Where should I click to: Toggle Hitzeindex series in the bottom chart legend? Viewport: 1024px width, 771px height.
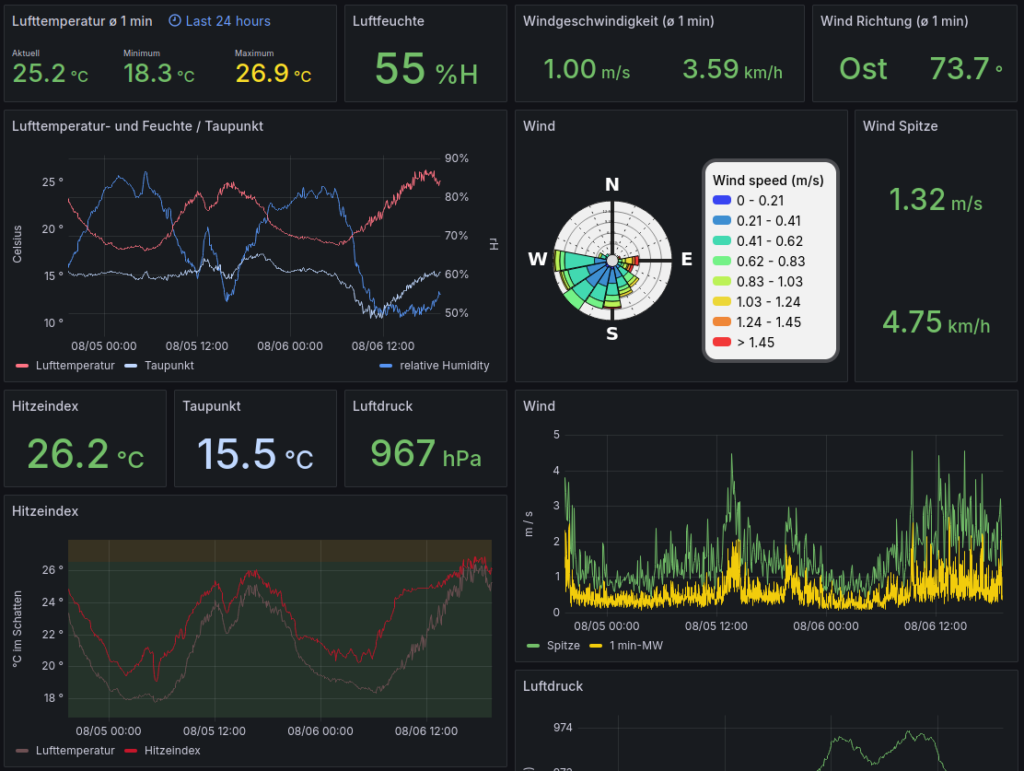point(172,750)
